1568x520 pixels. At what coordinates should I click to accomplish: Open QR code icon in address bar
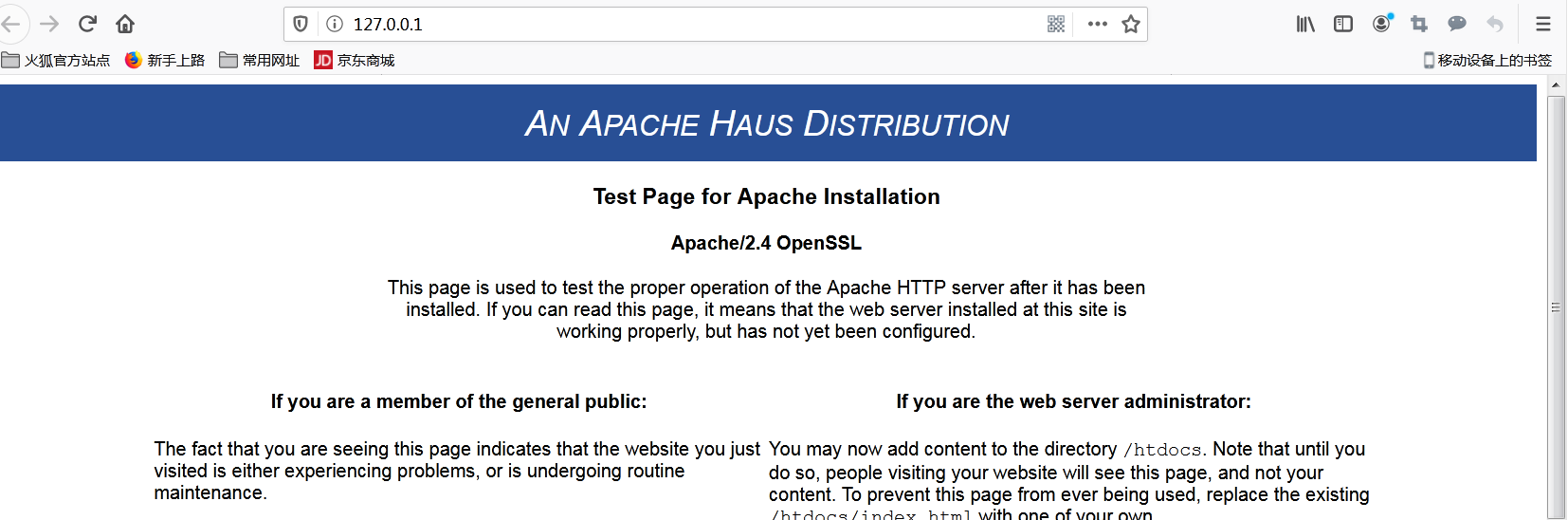1056,24
